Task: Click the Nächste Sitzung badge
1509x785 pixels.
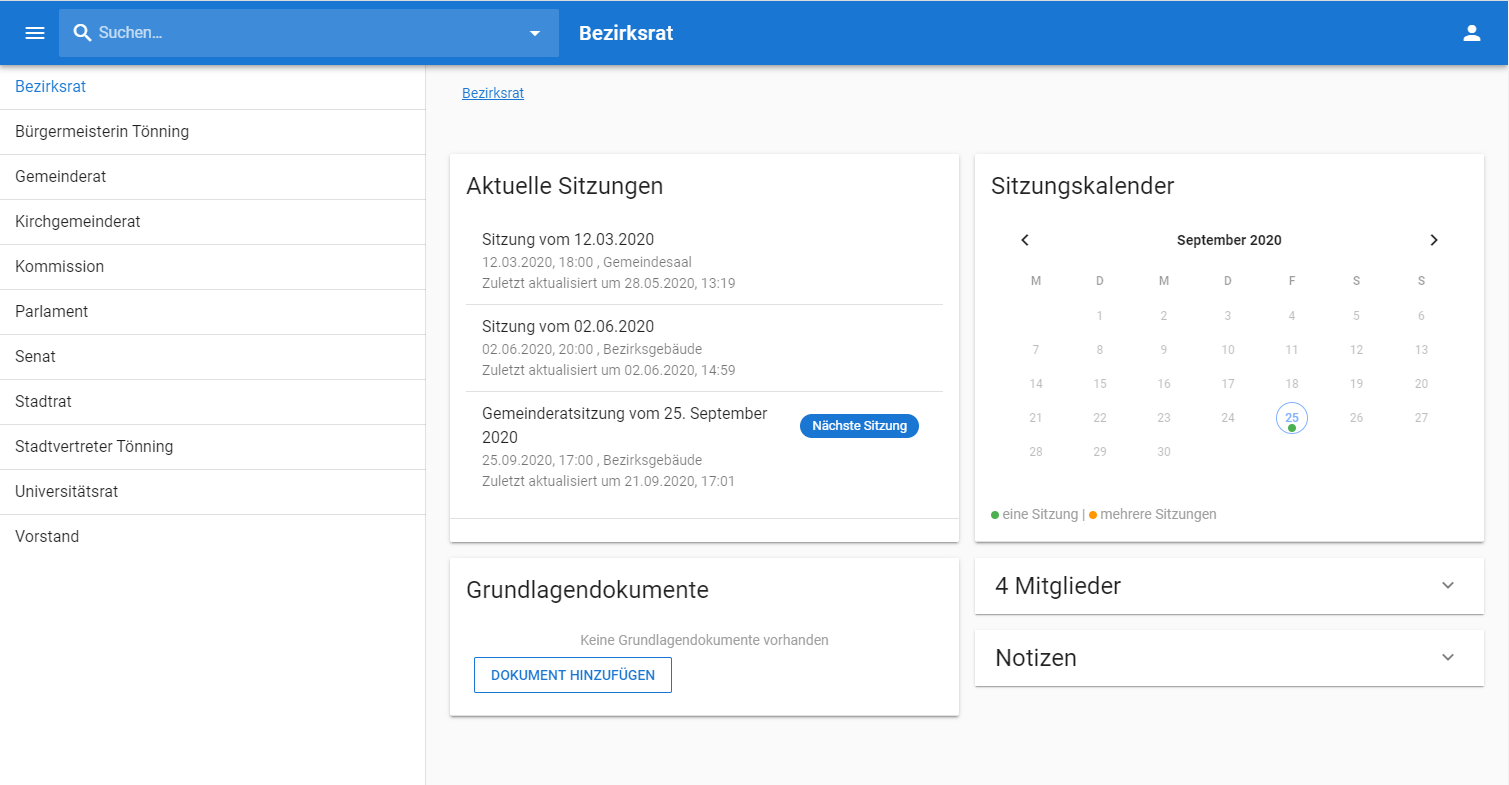Action: tap(859, 426)
